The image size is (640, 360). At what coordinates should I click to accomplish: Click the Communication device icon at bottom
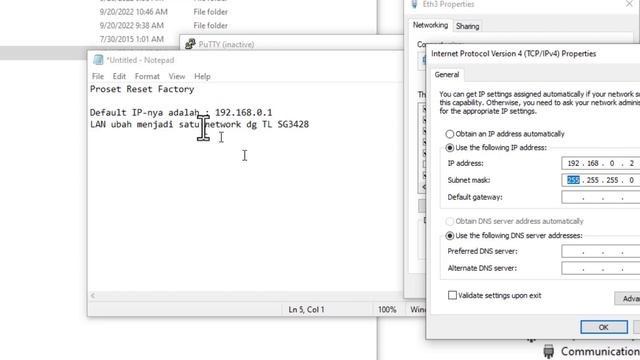[x=549, y=351]
